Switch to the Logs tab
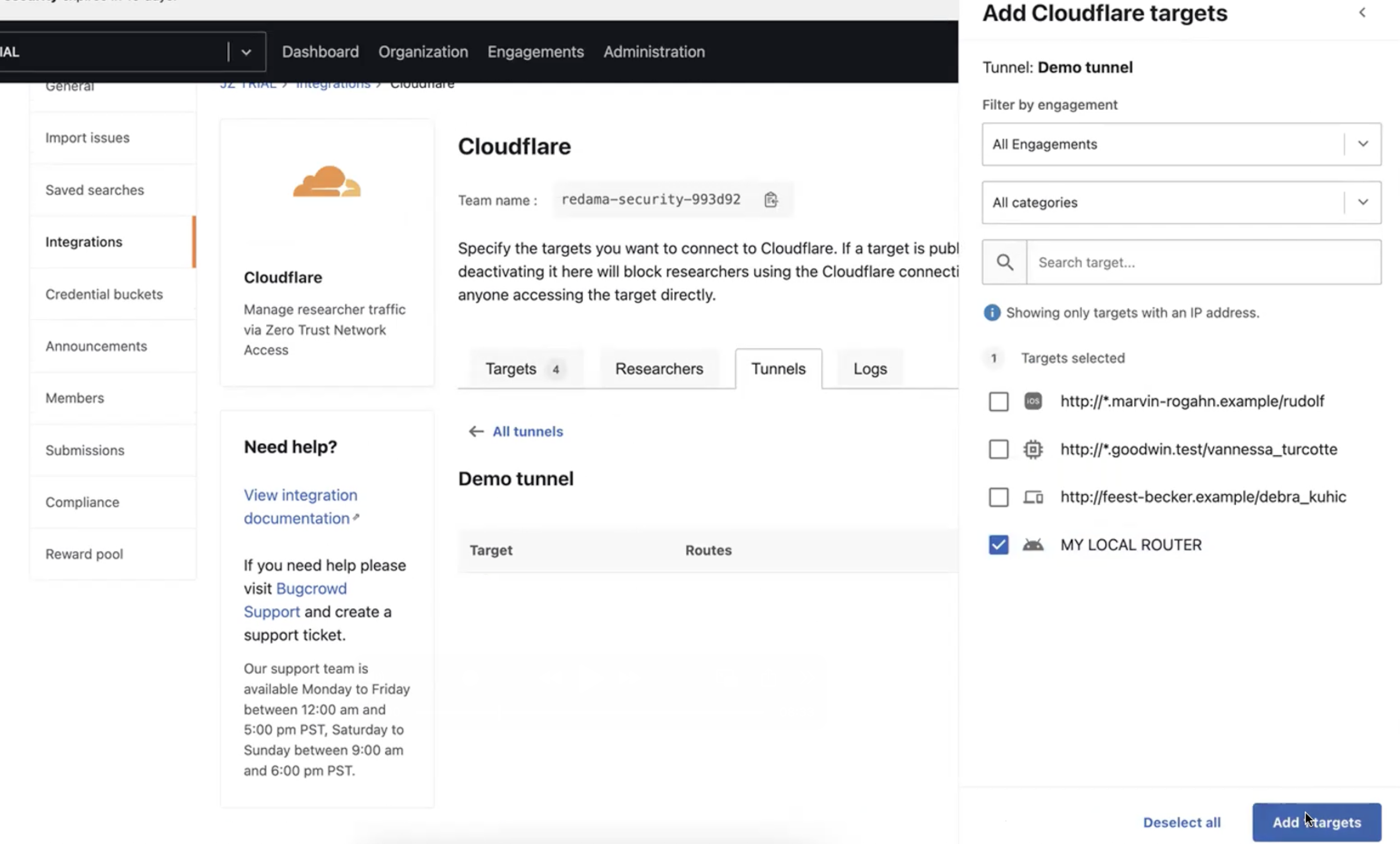The height and width of the screenshot is (844, 1400). pyautogui.click(x=870, y=369)
